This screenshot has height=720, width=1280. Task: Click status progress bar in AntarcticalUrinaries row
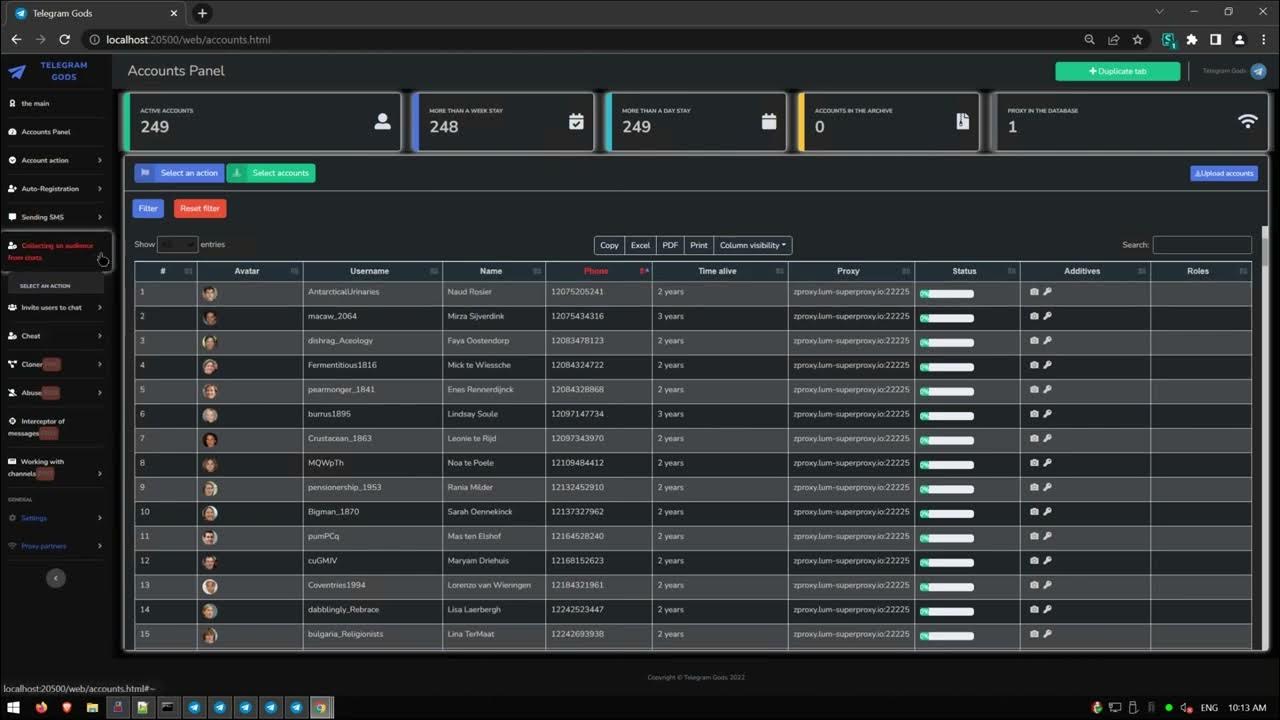tap(947, 293)
